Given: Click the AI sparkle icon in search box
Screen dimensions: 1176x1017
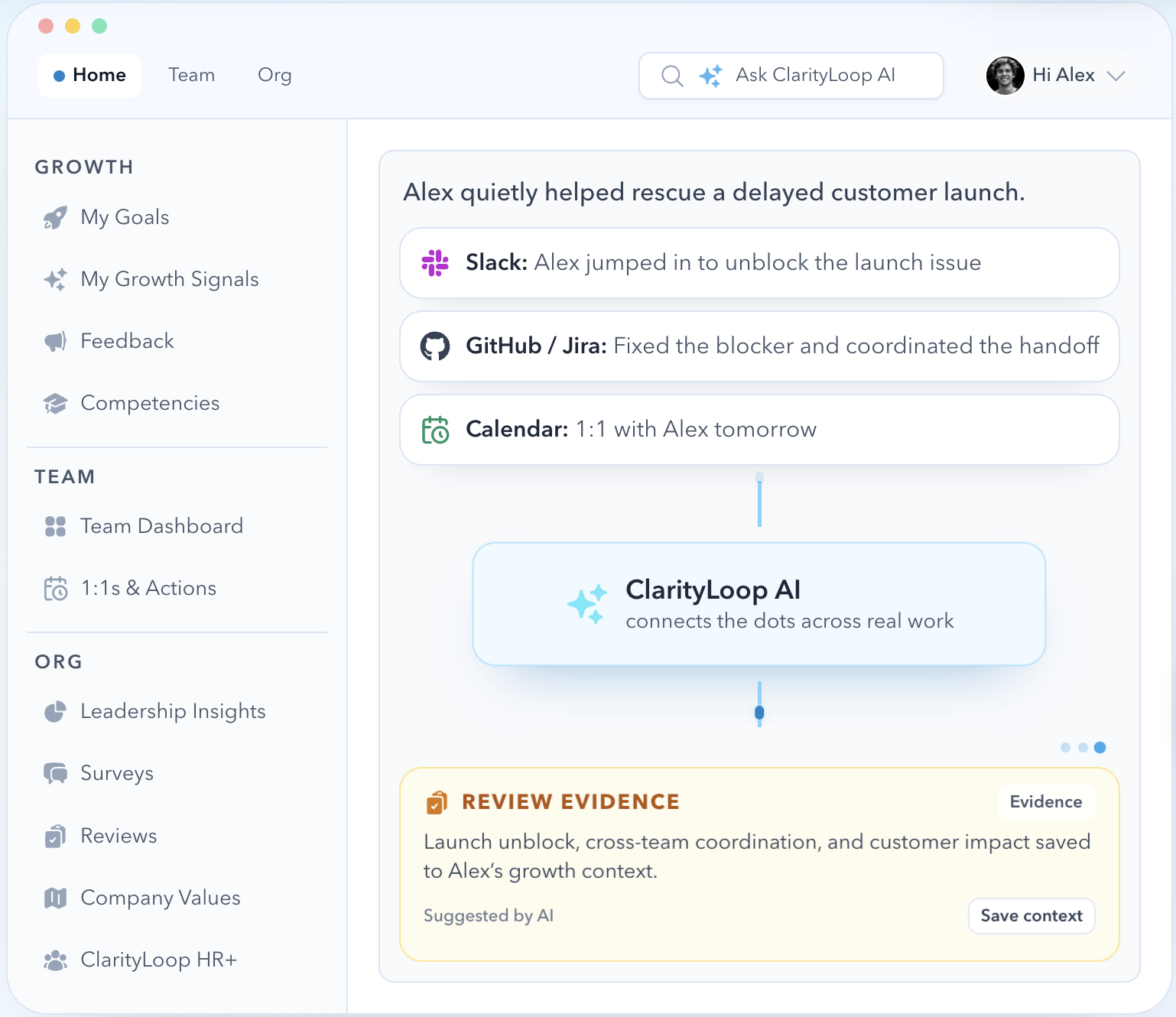Looking at the screenshot, I should pyautogui.click(x=710, y=76).
